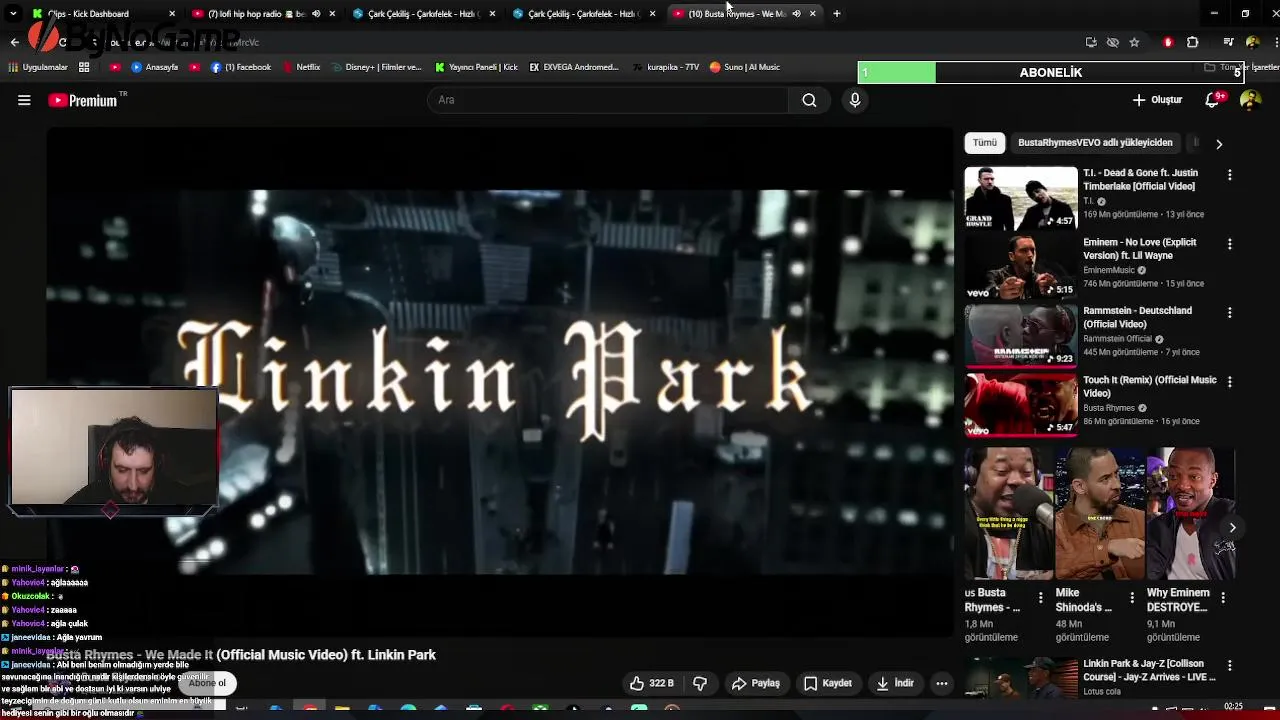Open media control icon in browser toolbar
The image size is (1280, 720).
[x=1228, y=42]
